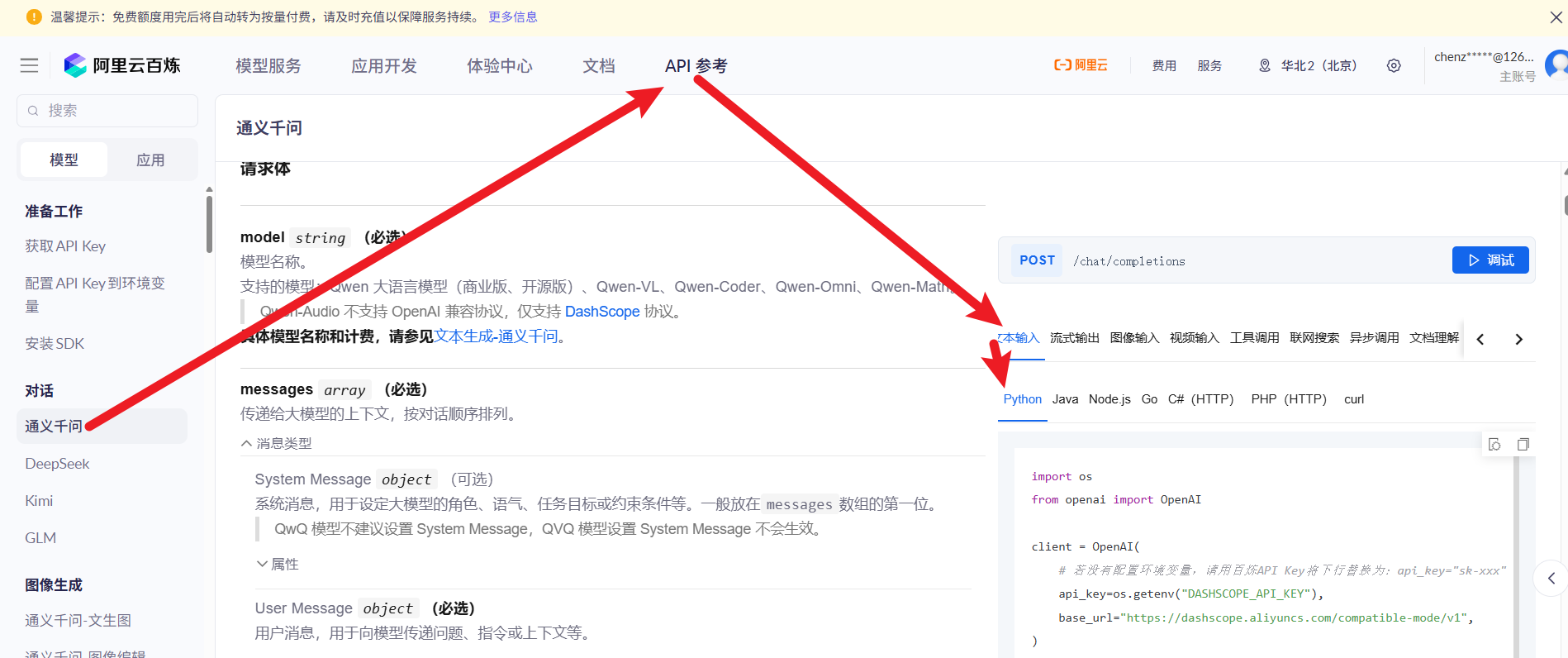The height and width of the screenshot is (658, 1568).
Task: Open the 费用 menu
Action: click(1164, 65)
